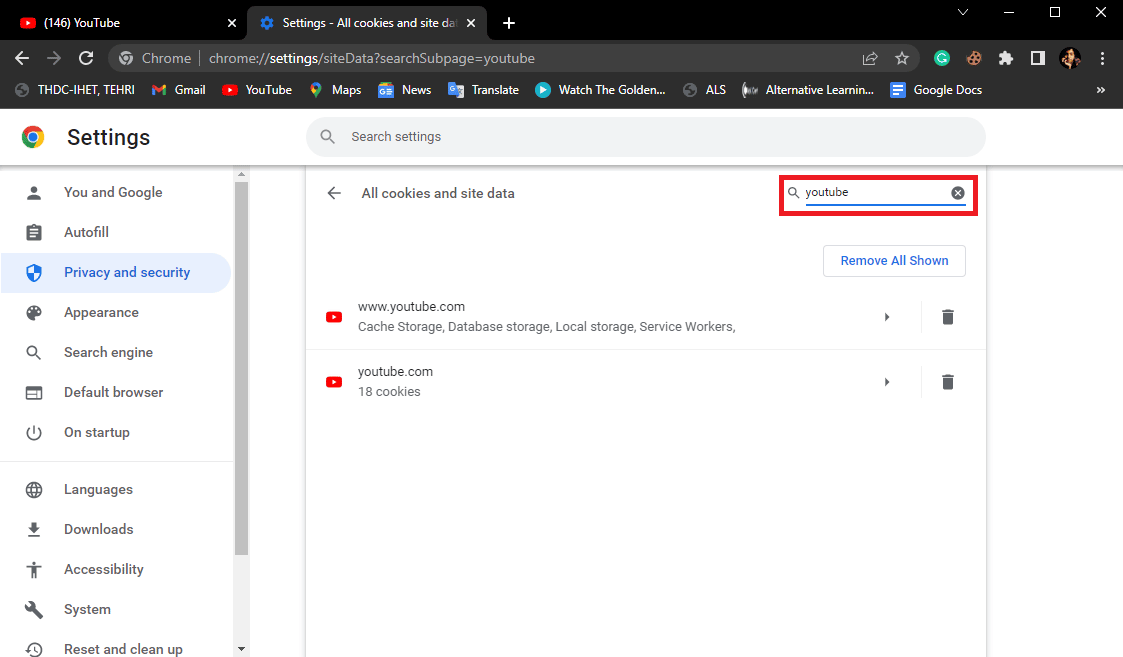Open Extensions puzzle icon

pyautogui.click(x=1006, y=59)
